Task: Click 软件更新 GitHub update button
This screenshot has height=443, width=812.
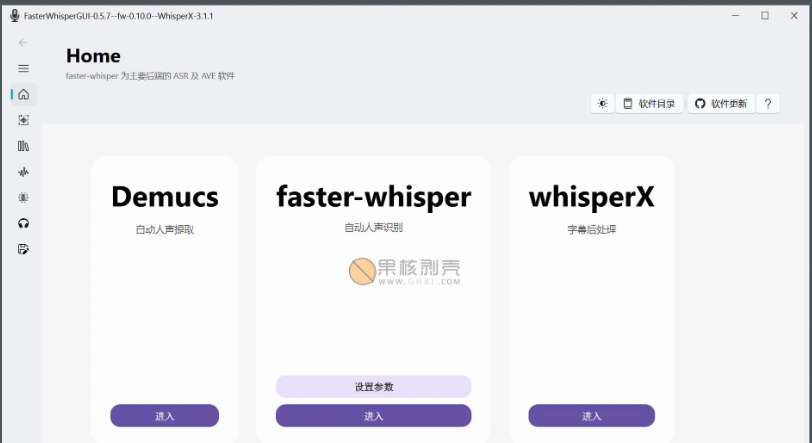Action: 721,104
